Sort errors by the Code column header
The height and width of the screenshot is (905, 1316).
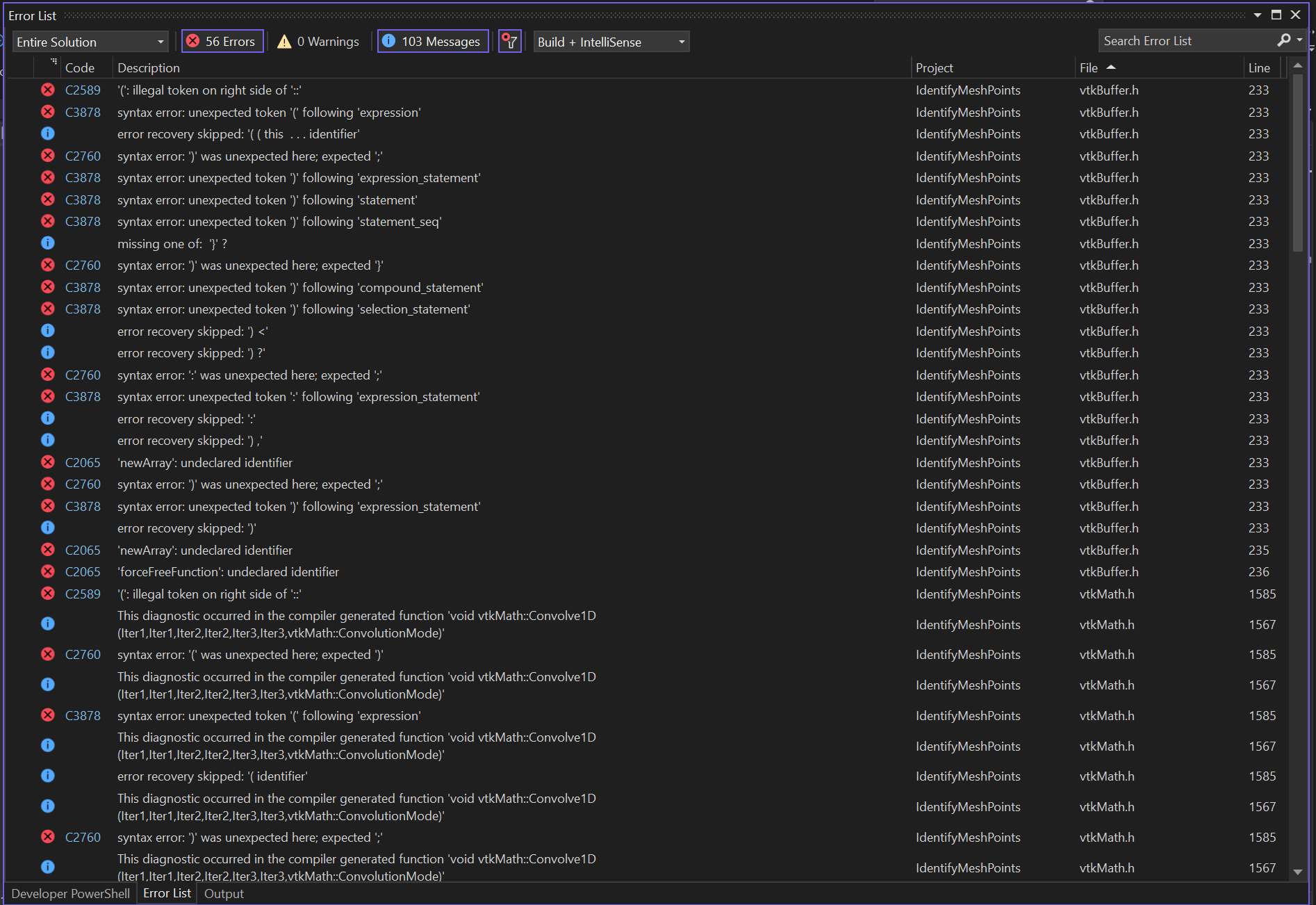[80, 67]
